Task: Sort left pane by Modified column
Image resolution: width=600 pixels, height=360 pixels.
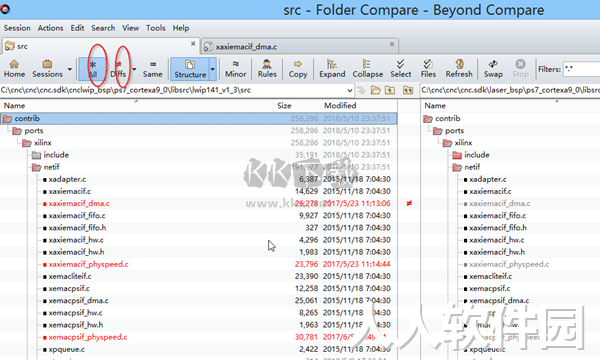Action: coord(359,106)
